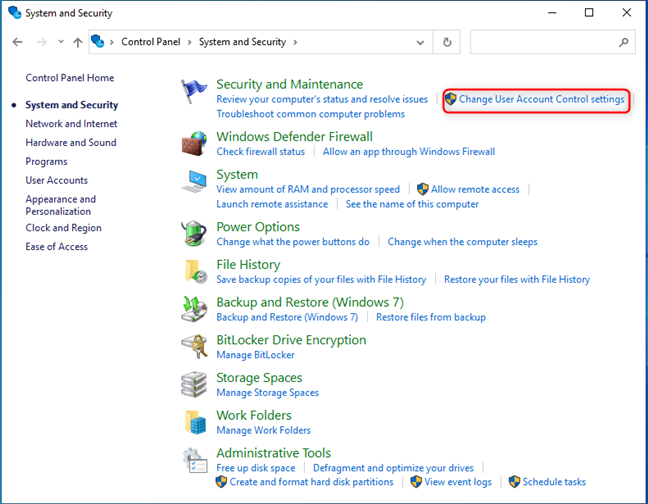This screenshot has height=504, width=648.
Task: Click the shield icon beside View event logs
Action: point(416,482)
